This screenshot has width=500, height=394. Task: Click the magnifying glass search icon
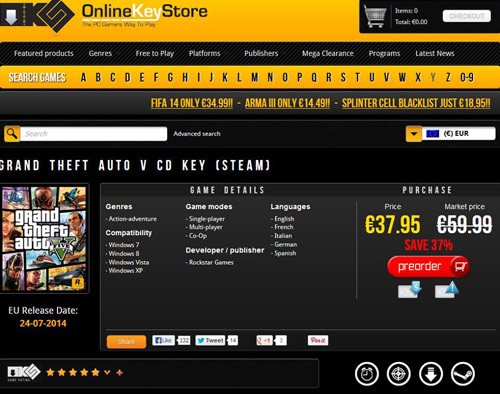(12, 134)
